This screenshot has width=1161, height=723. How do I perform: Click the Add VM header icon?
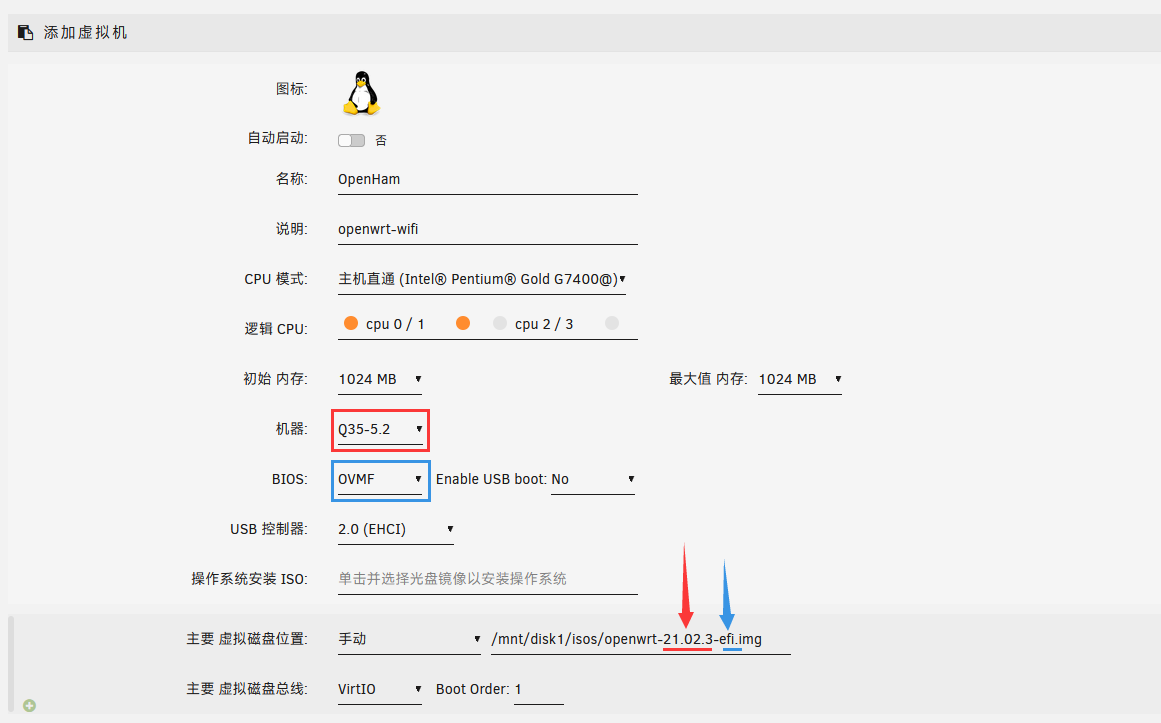click(x=26, y=33)
